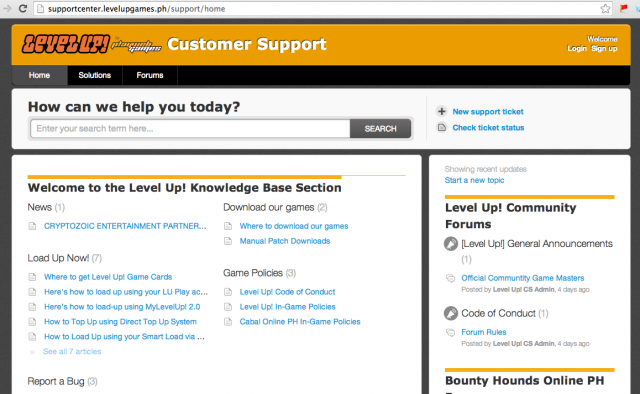Click Start a new topic link
Screen dimensions: 640x394
(474, 180)
